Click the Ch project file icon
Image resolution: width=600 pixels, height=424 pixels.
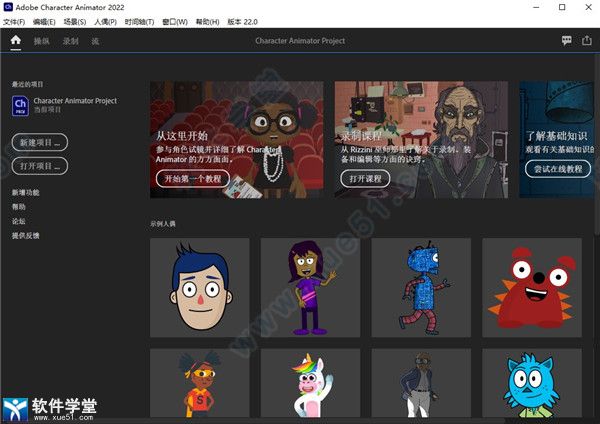coord(20,106)
